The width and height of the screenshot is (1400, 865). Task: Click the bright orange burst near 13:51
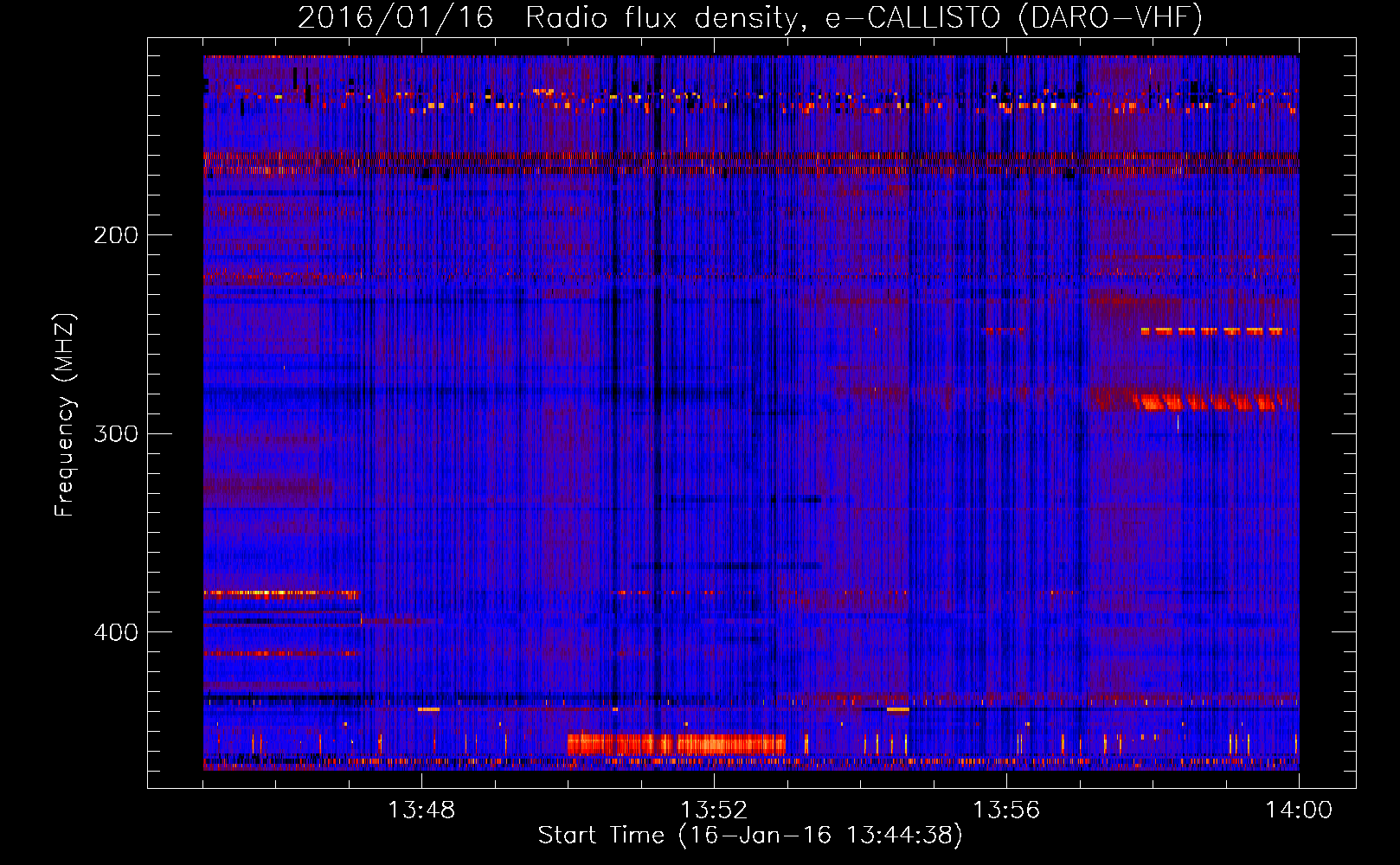coord(676,744)
